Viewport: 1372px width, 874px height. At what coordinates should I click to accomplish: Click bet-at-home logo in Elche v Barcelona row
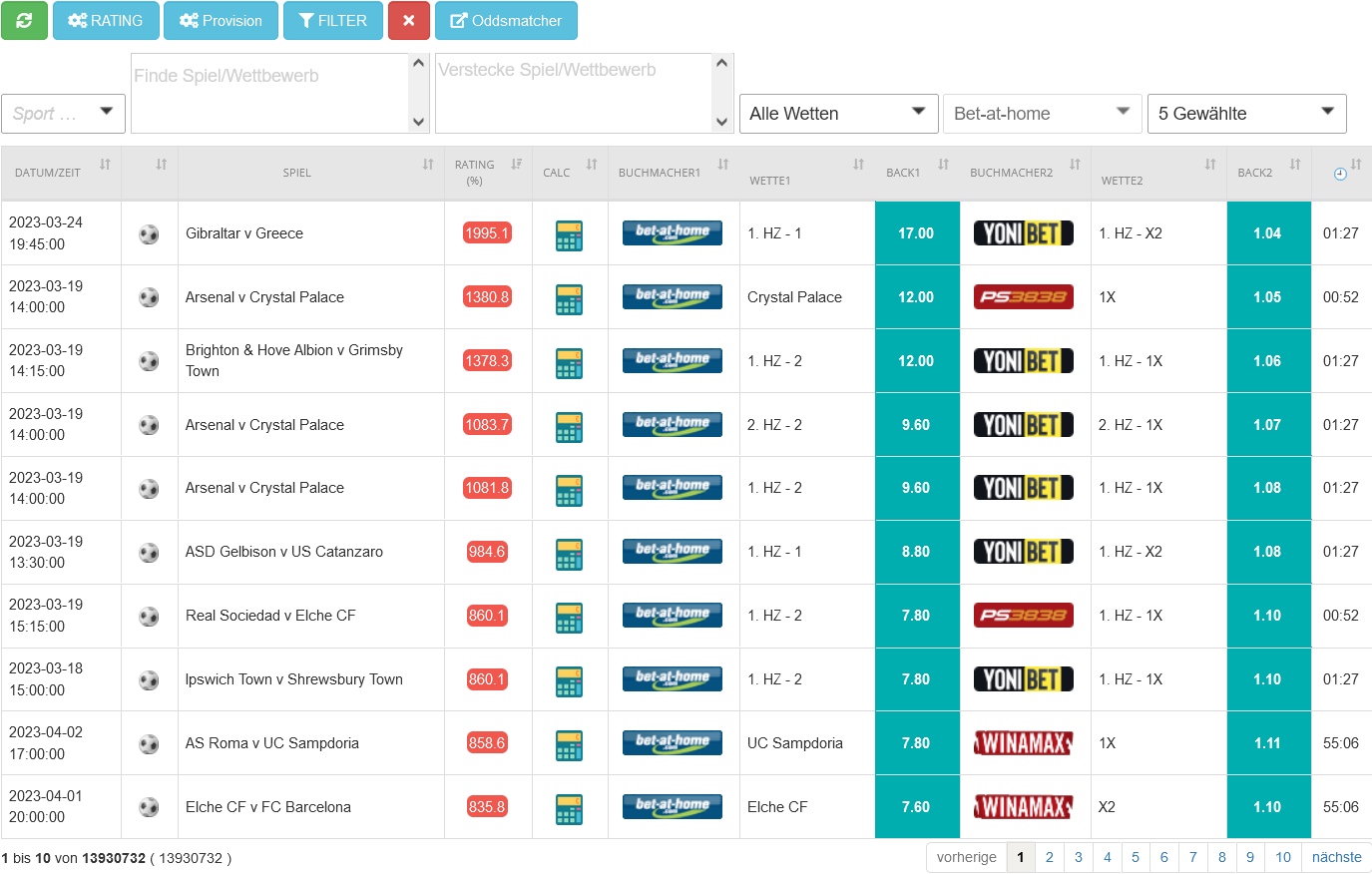[673, 806]
